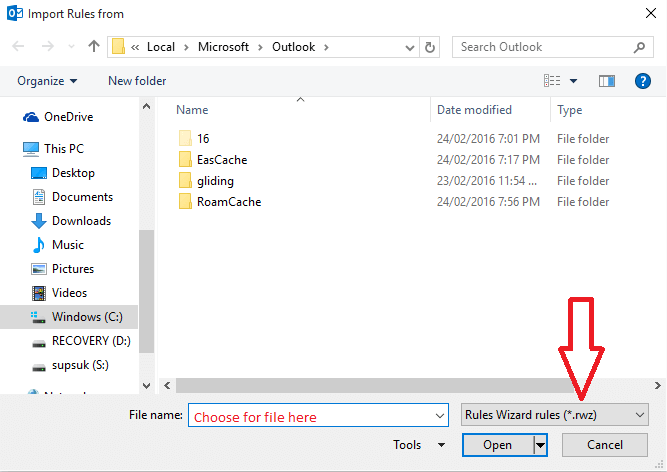
Task: Go forward using the forward arrow
Action: (48, 46)
